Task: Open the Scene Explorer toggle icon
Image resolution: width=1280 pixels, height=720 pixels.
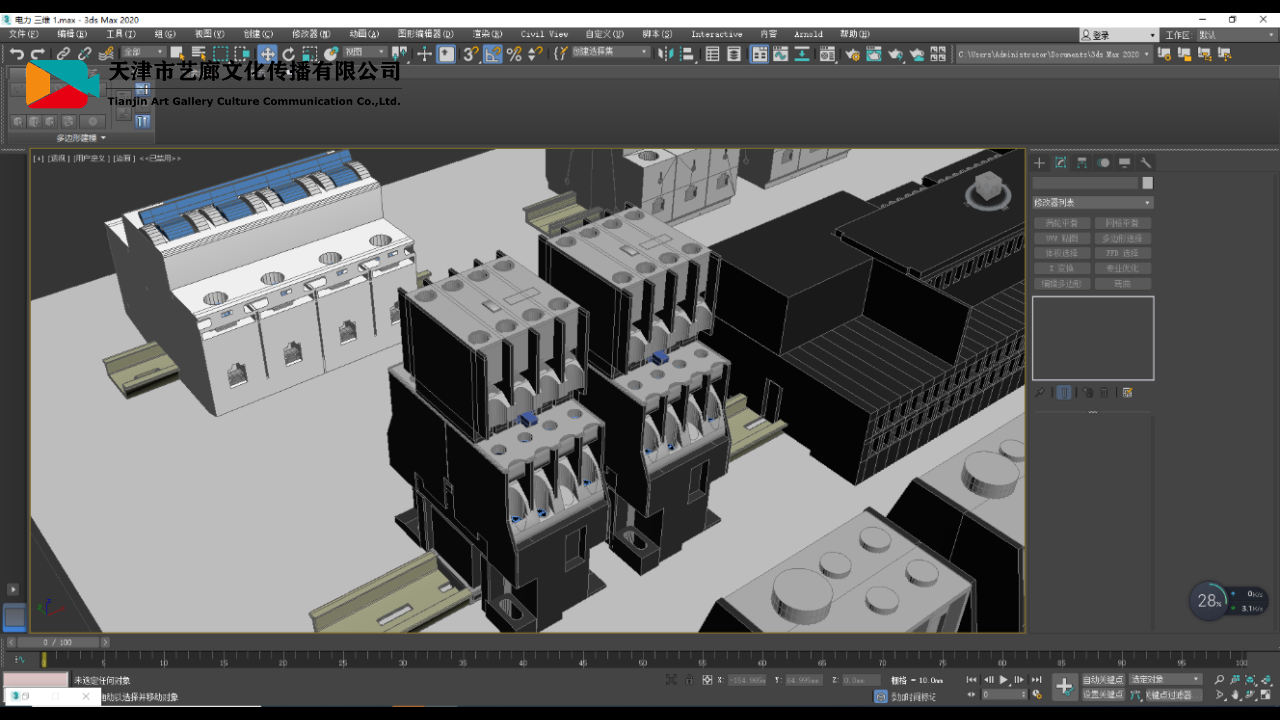Action: click(713, 54)
